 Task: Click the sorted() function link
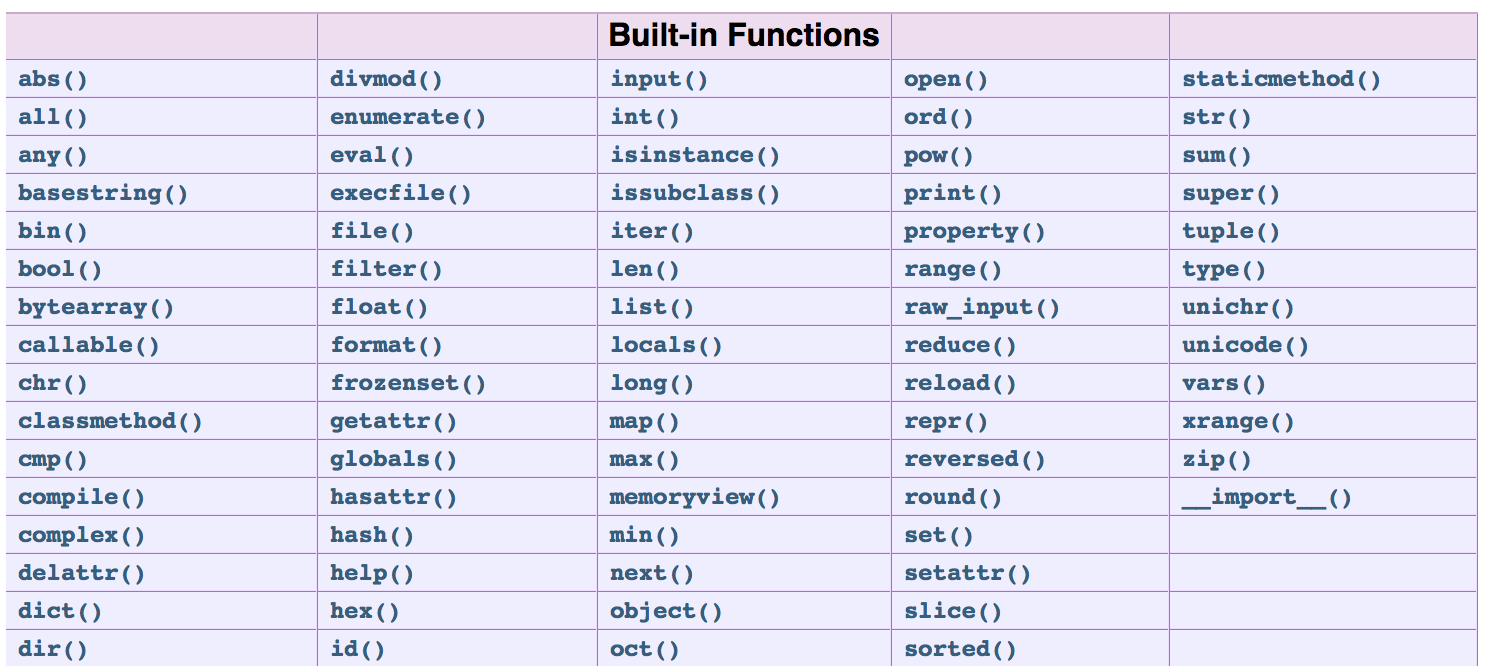point(960,650)
